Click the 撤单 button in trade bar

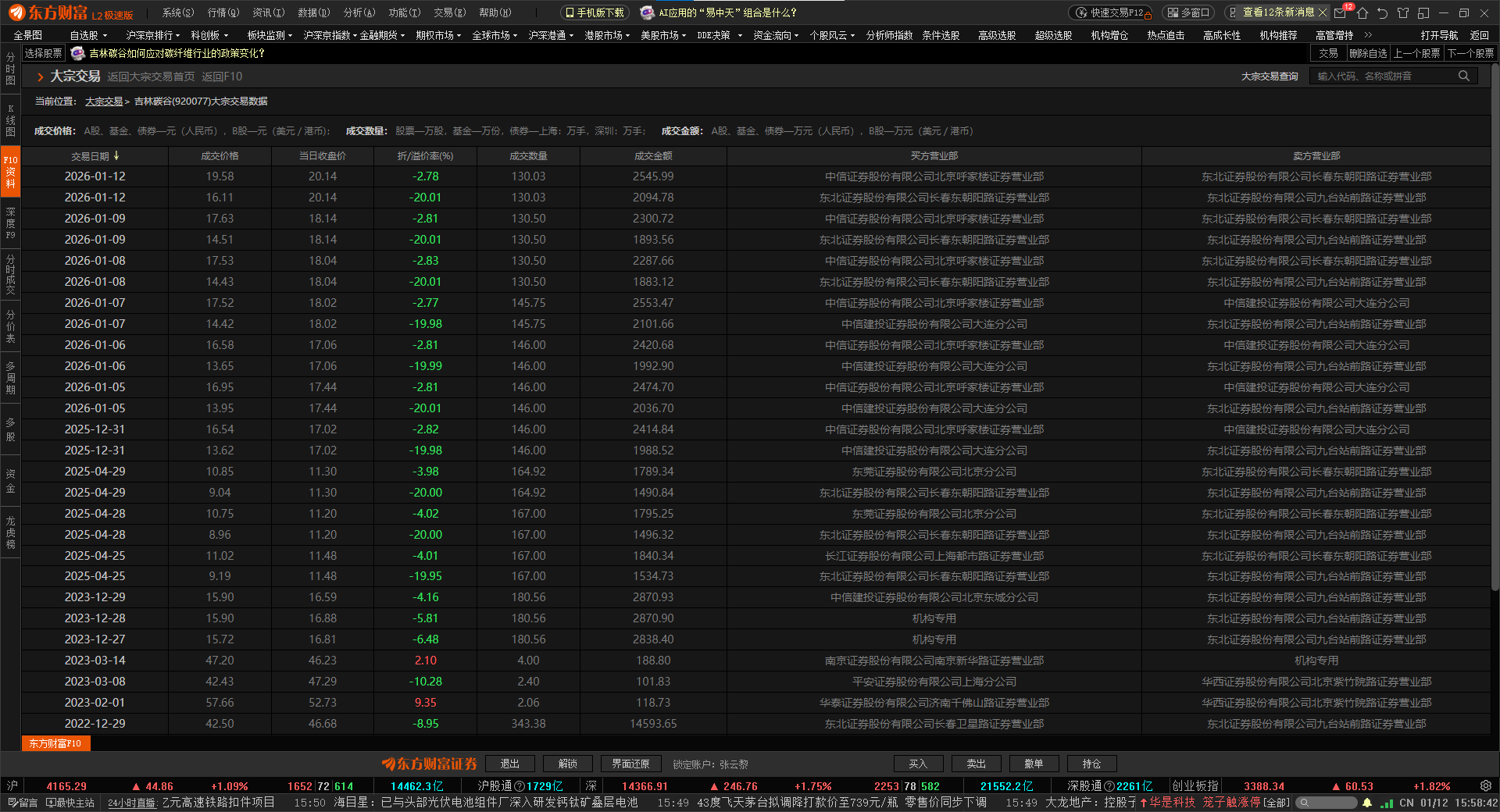(1034, 764)
